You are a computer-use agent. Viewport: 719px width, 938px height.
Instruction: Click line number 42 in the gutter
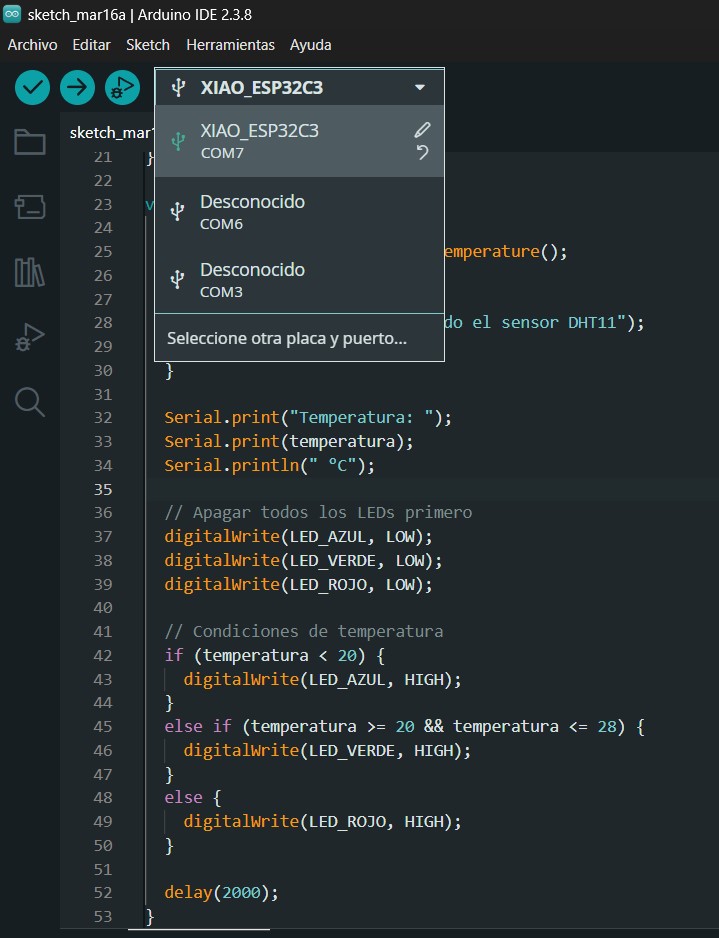[103, 655]
